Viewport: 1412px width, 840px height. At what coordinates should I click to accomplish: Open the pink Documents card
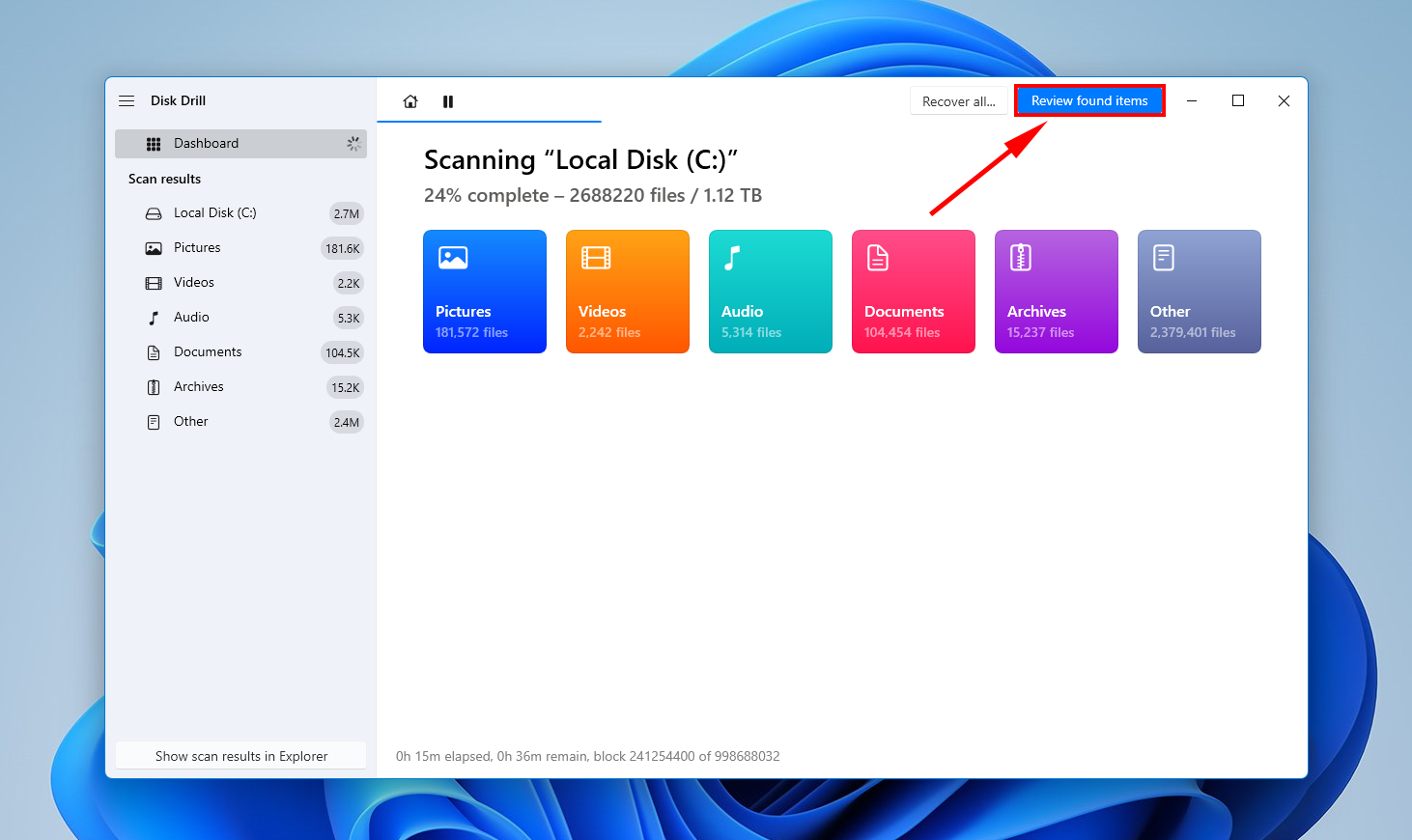click(x=914, y=292)
